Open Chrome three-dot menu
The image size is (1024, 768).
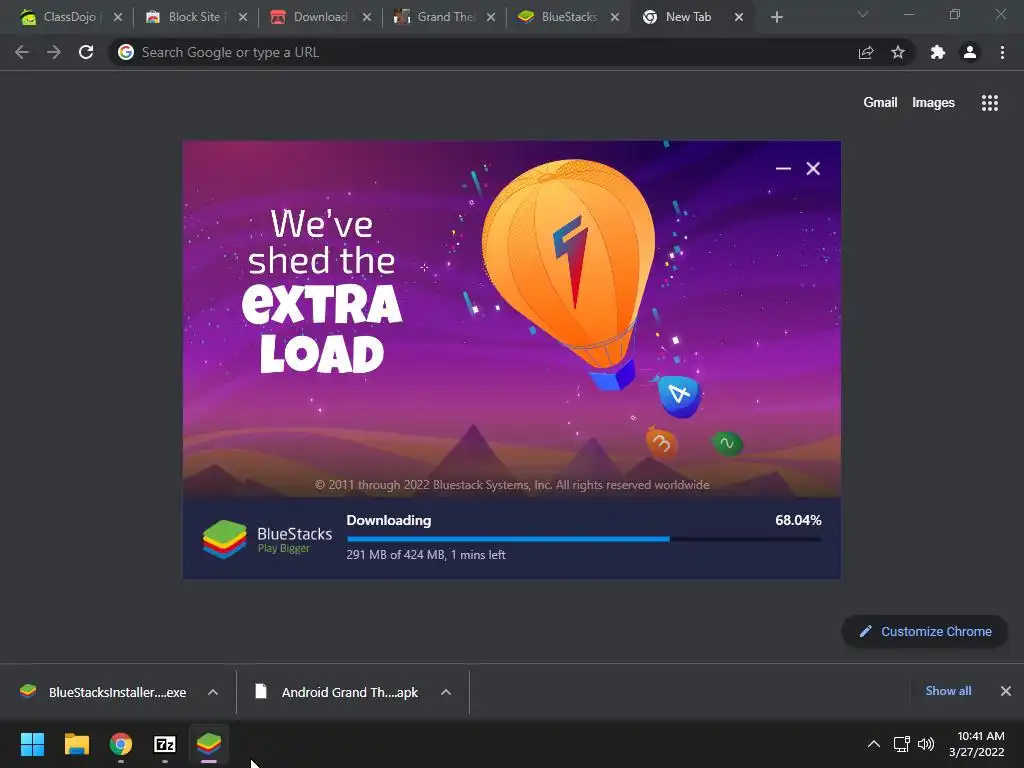point(1002,52)
